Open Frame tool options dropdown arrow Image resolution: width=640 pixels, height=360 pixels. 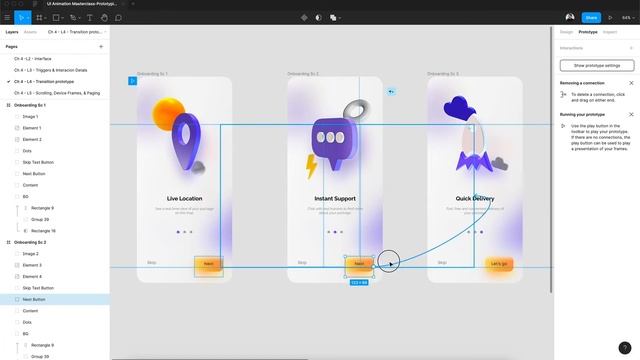coord(45,18)
